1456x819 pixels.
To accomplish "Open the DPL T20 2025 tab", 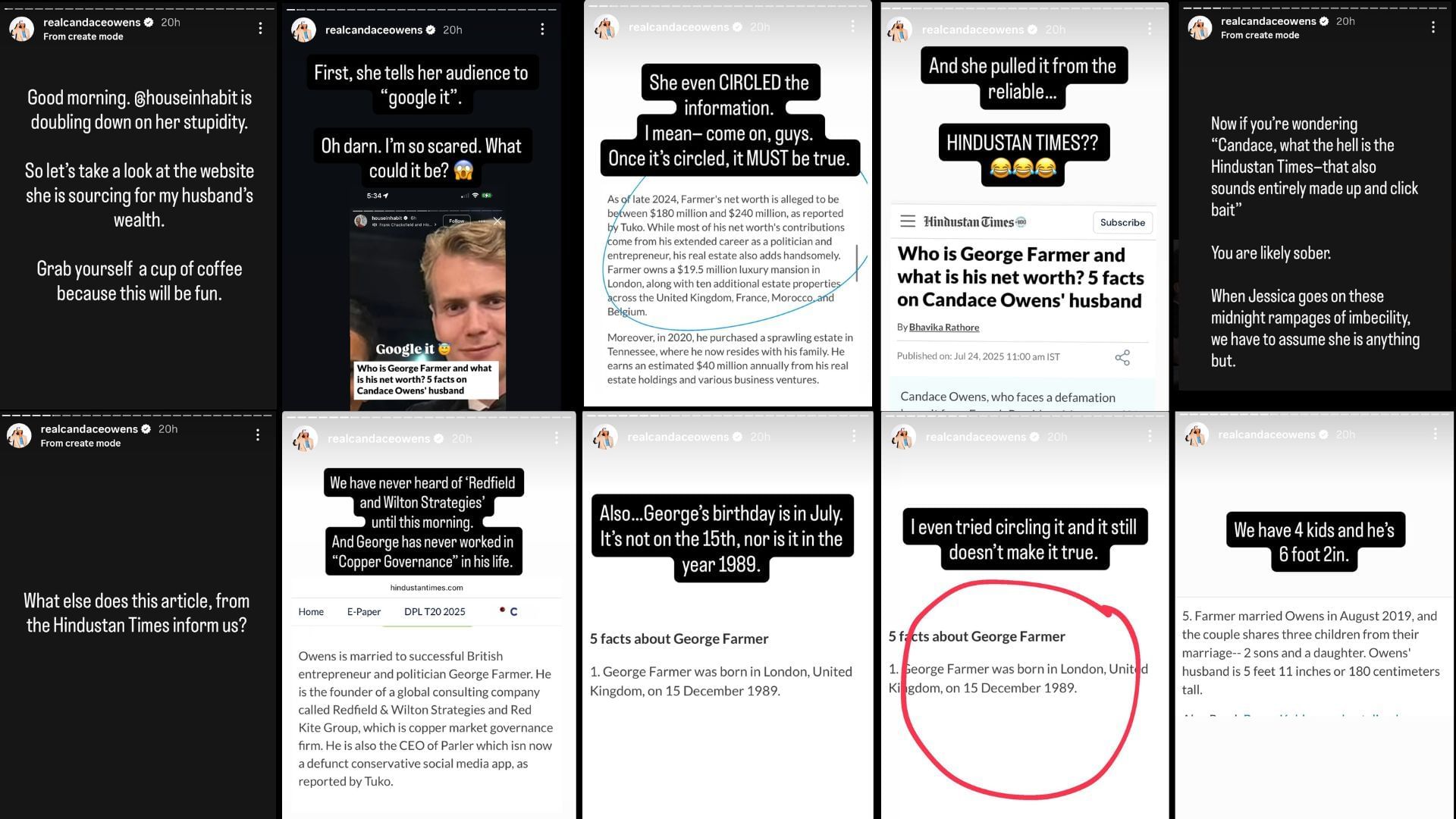I will [435, 611].
